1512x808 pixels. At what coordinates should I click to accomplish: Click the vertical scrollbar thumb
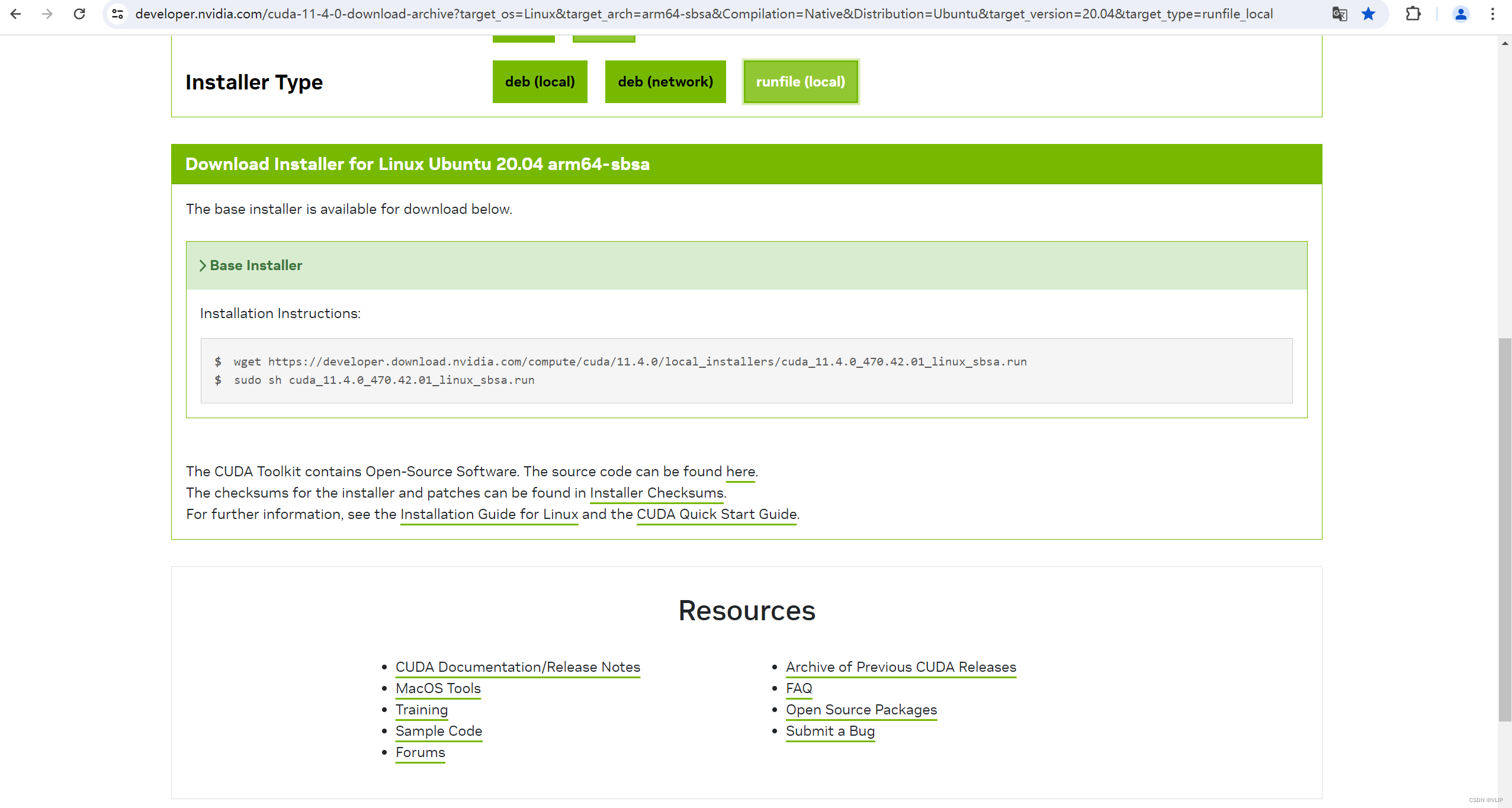[1504, 529]
